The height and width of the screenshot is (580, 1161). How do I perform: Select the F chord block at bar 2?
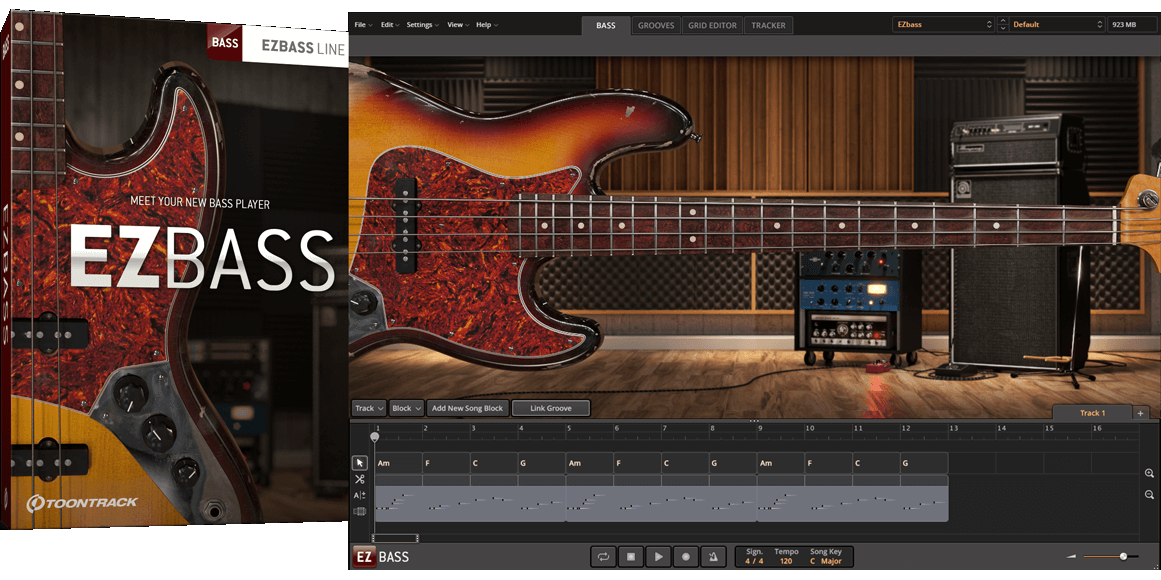(446, 464)
